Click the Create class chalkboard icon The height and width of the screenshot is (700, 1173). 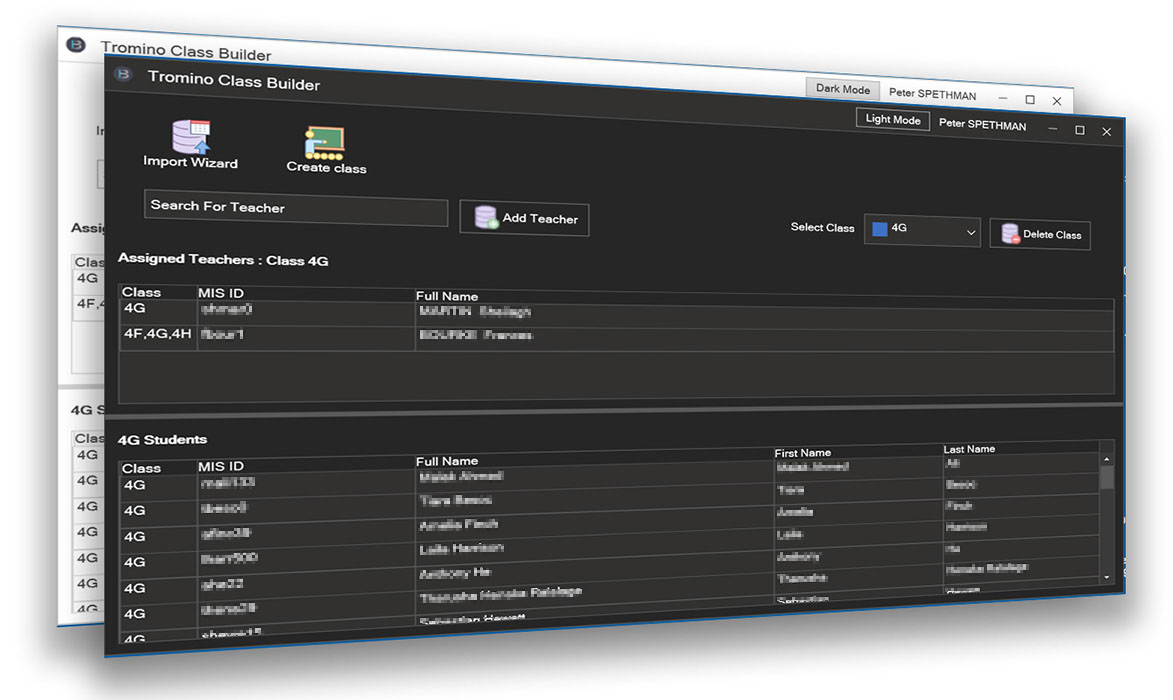[x=324, y=143]
